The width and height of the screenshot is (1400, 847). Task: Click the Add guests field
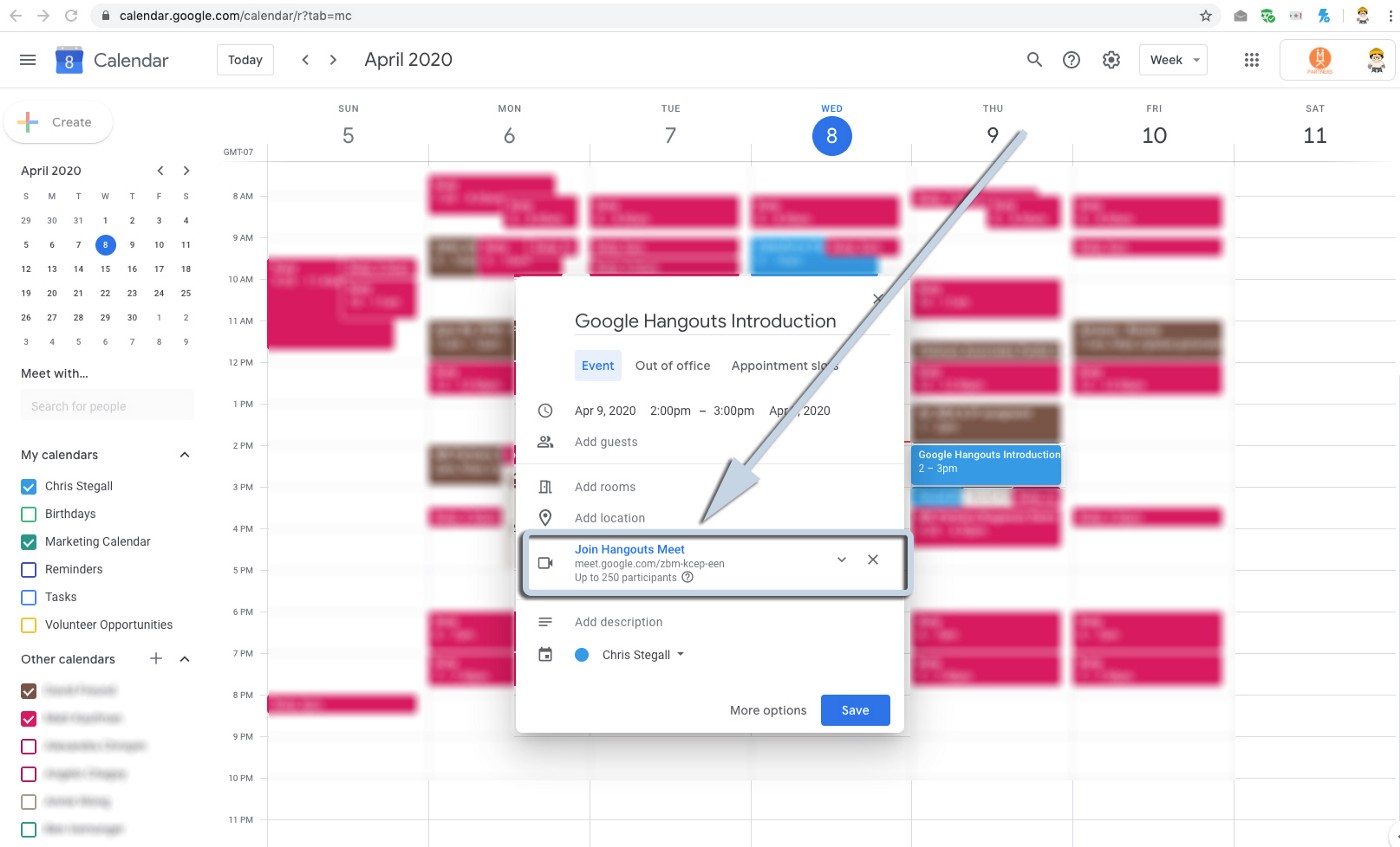[606, 442]
